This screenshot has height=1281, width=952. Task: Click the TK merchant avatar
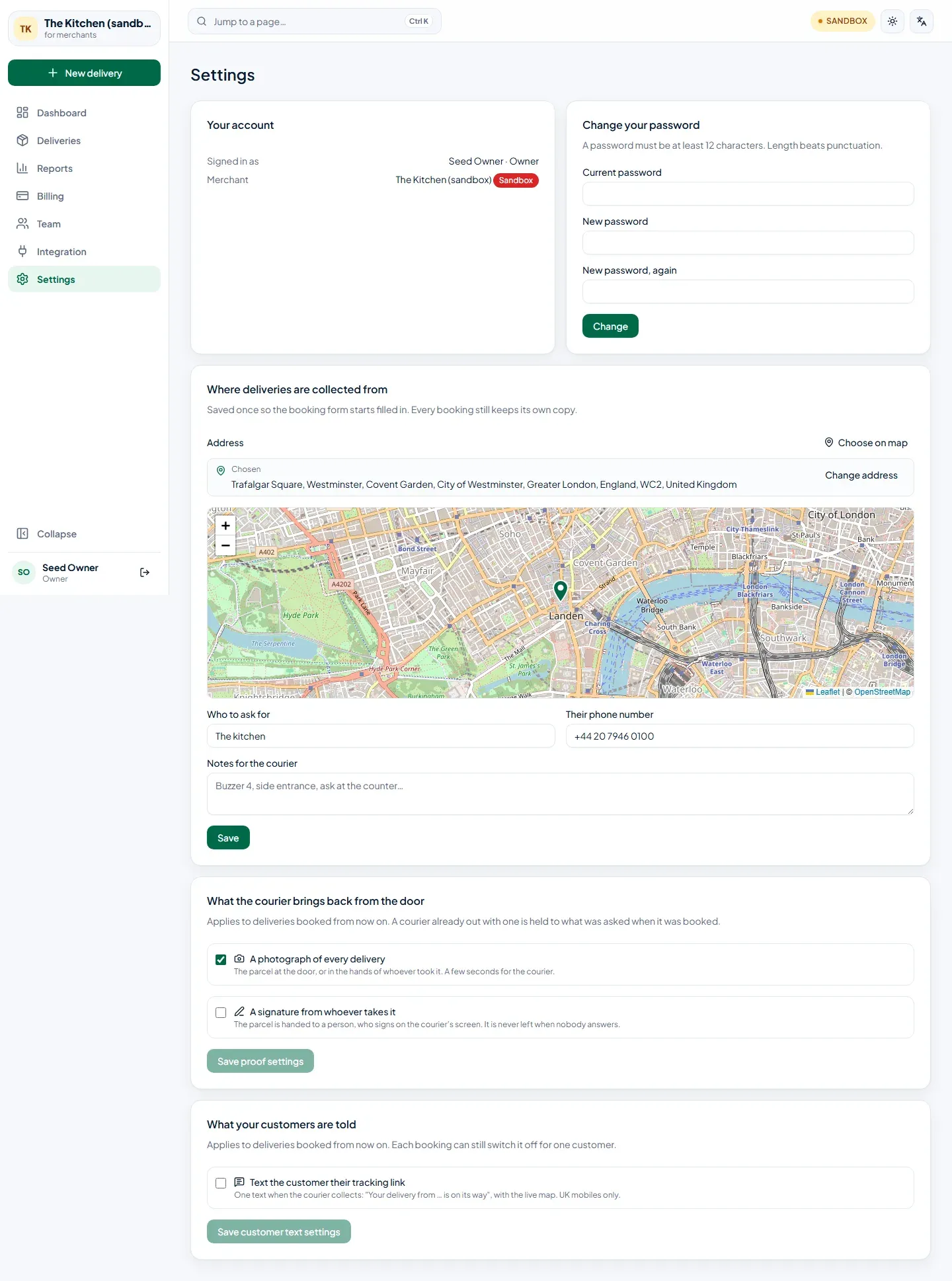[x=26, y=28]
